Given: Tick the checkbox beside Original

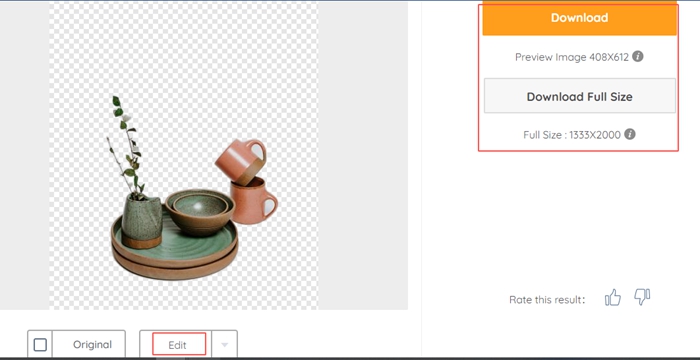Looking at the screenshot, I should coord(40,345).
